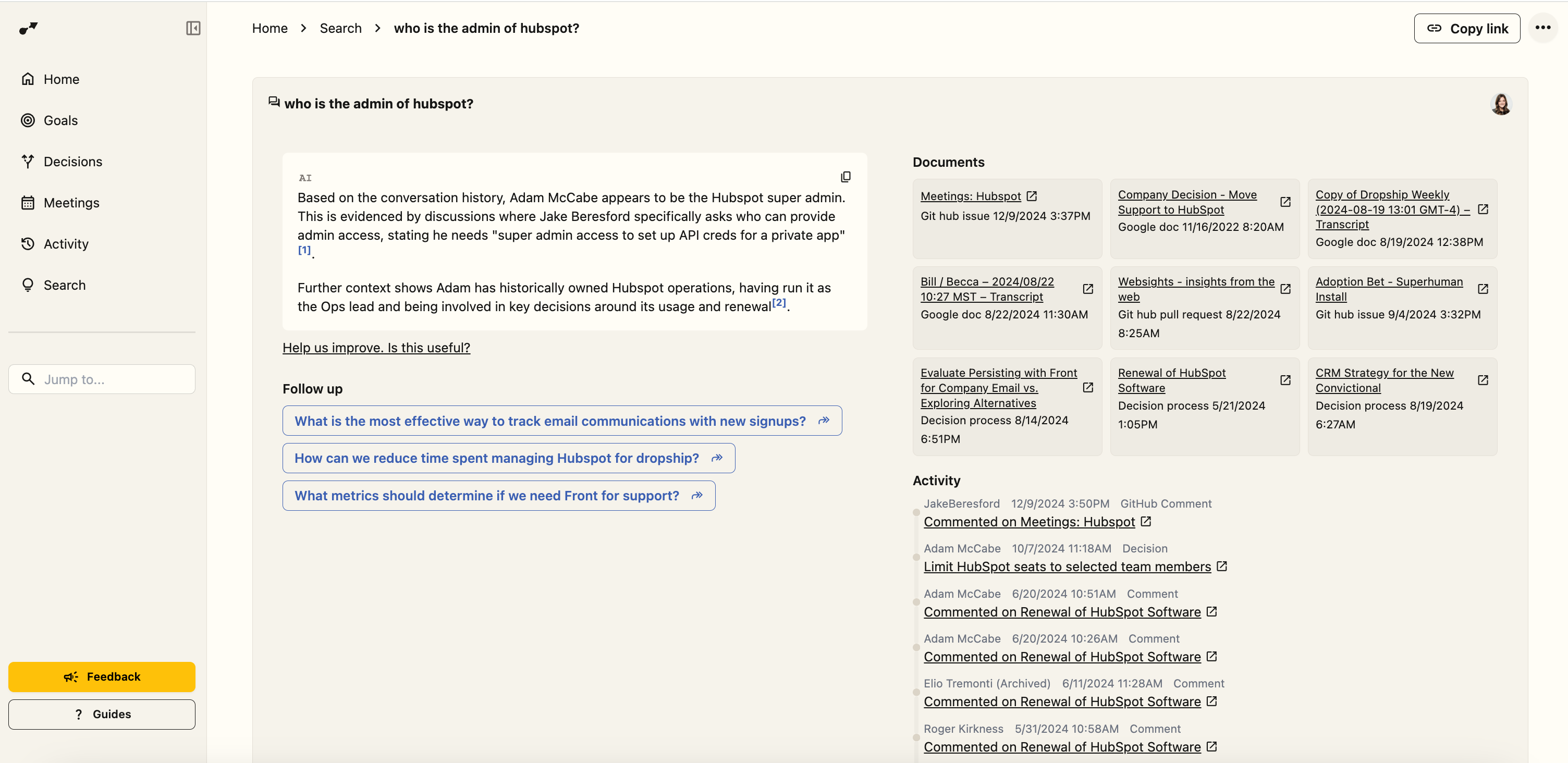The image size is (1568, 763).
Task: Click external icon for Adam McCabe's 10:26AM comment
Action: click(x=1211, y=657)
